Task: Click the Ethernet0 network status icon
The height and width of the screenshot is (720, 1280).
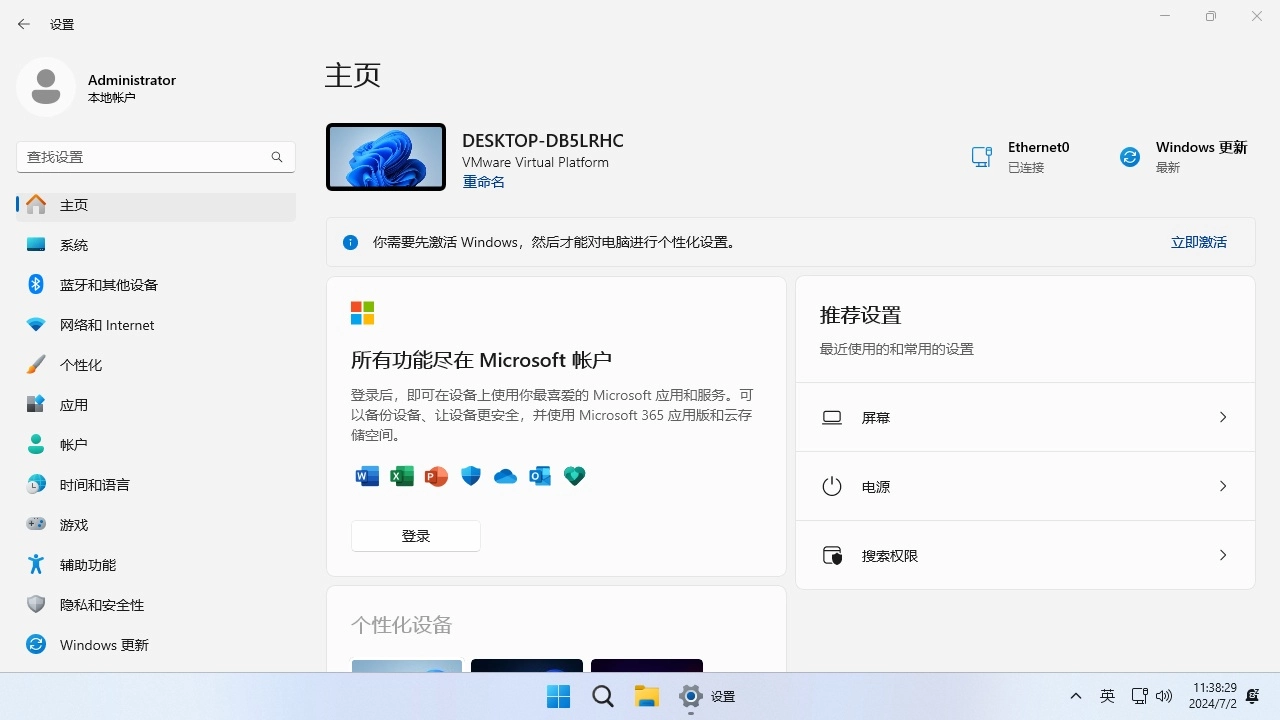Action: click(x=981, y=156)
